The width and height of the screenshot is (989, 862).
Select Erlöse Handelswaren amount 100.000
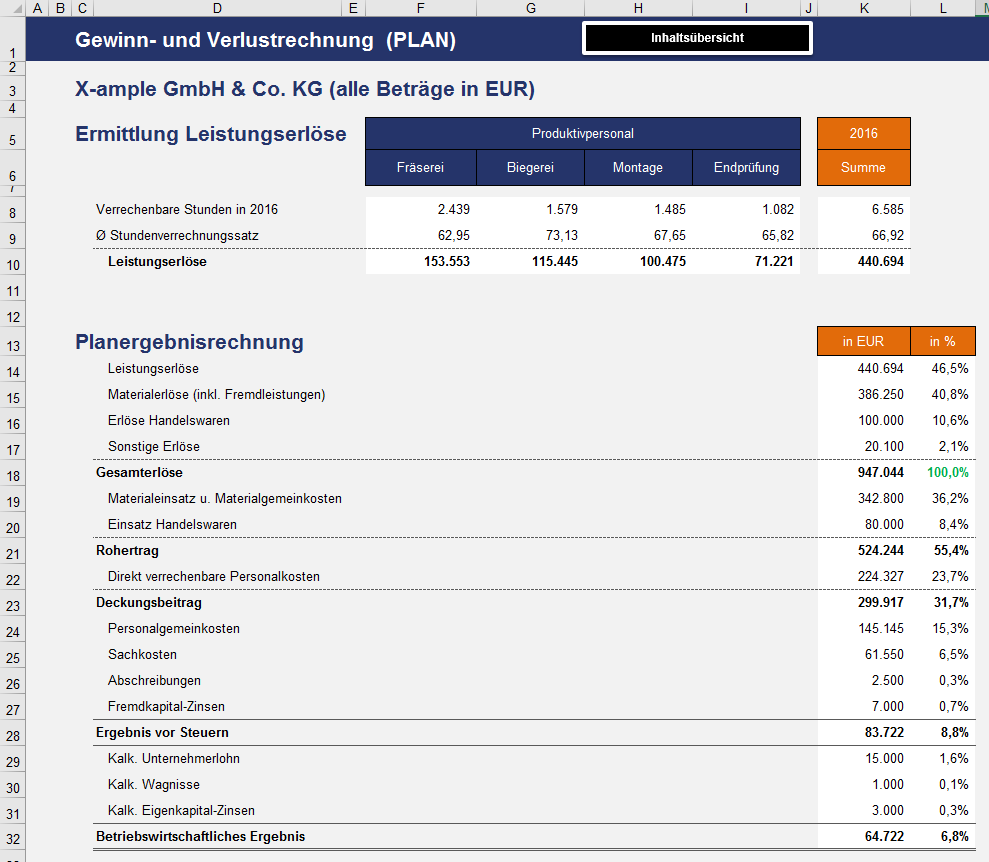click(863, 420)
